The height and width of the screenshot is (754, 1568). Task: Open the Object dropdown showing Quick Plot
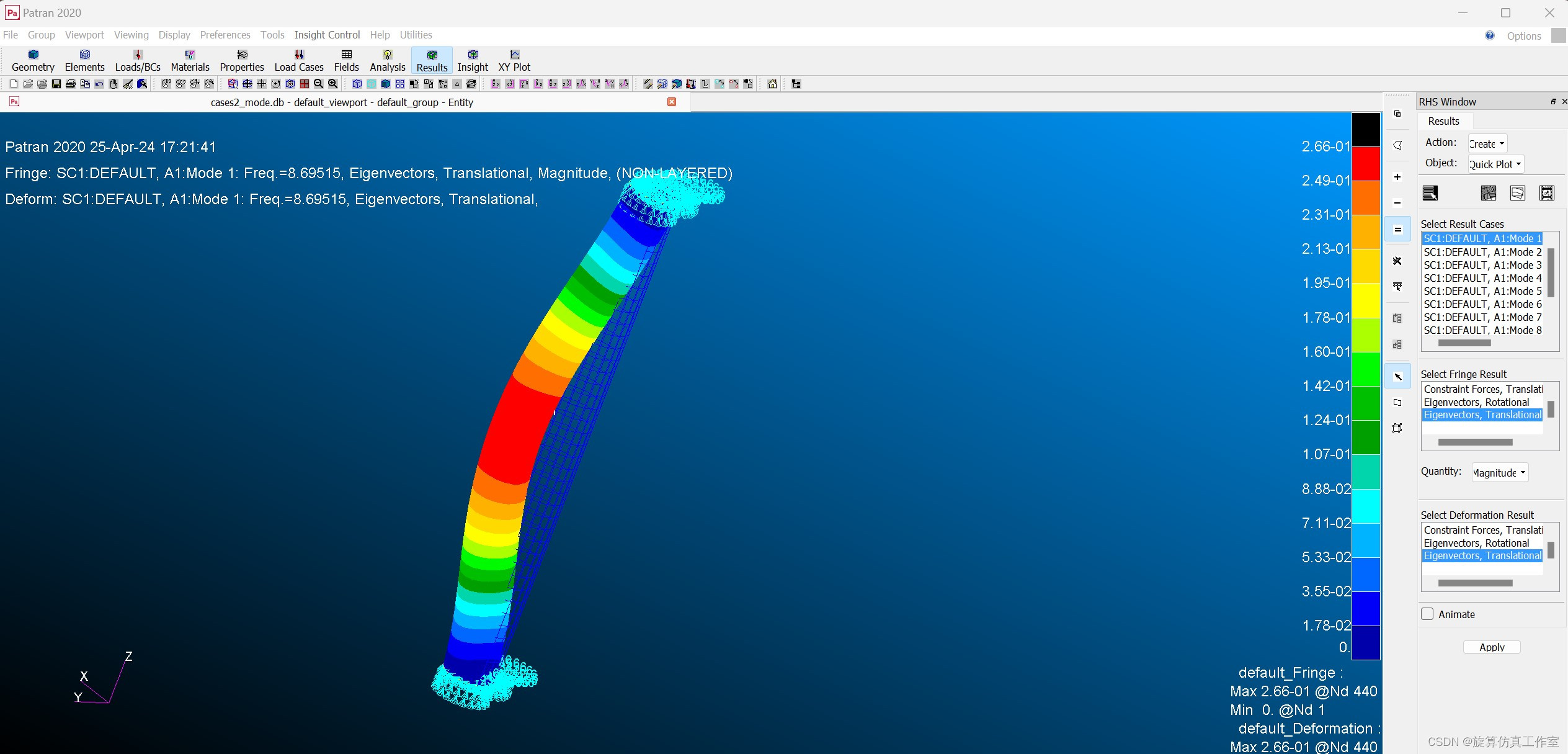1495,164
